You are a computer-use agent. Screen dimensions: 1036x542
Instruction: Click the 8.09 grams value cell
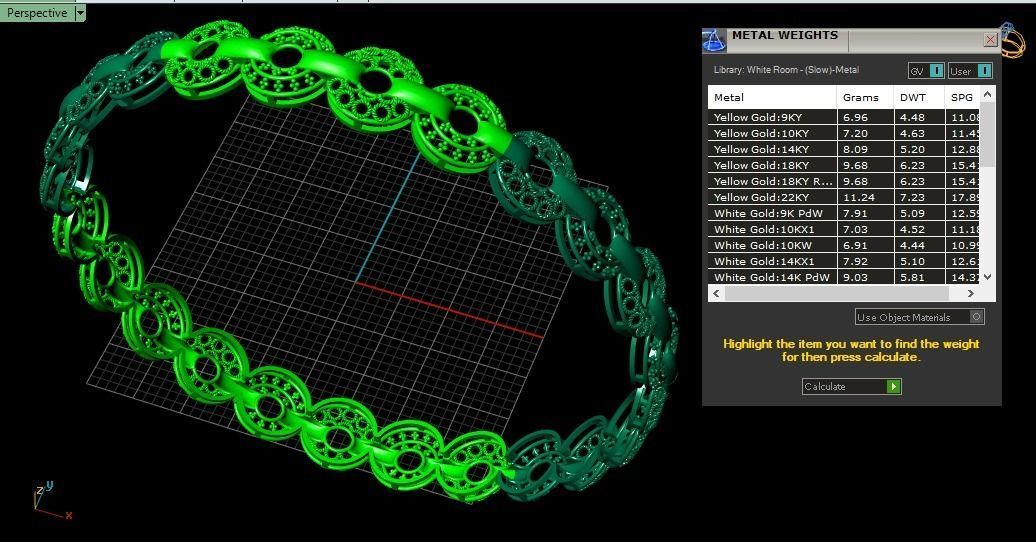coord(866,149)
